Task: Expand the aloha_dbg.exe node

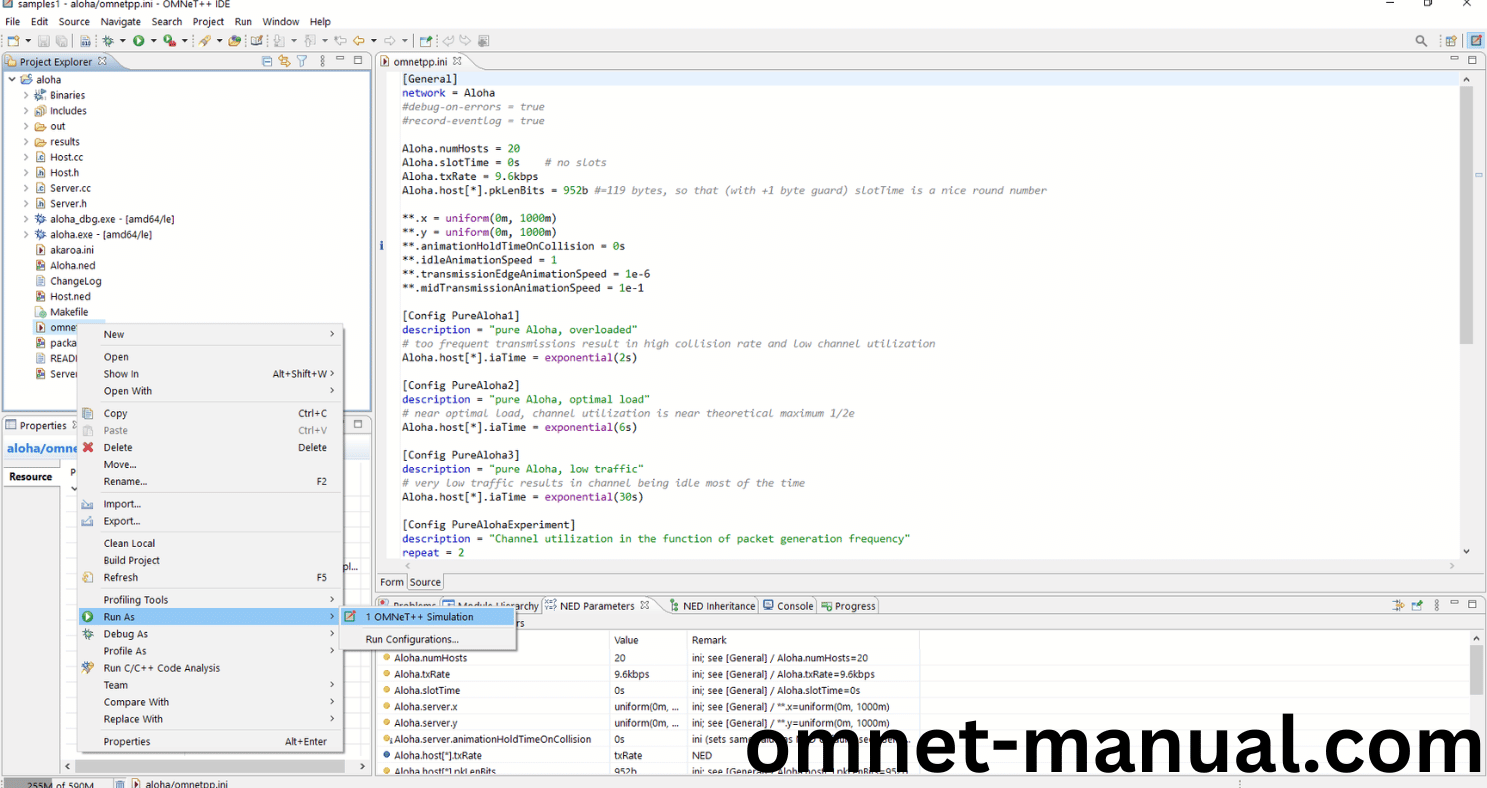Action: tap(26, 219)
